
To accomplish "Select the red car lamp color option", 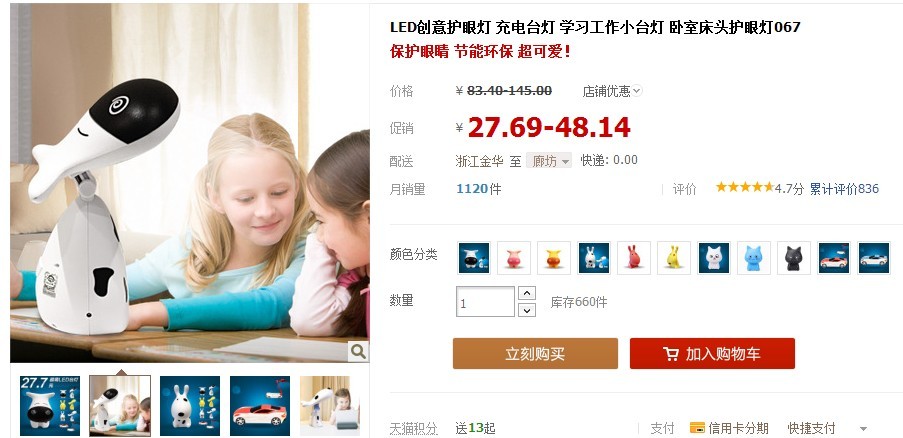I will click(x=834, y=258).
